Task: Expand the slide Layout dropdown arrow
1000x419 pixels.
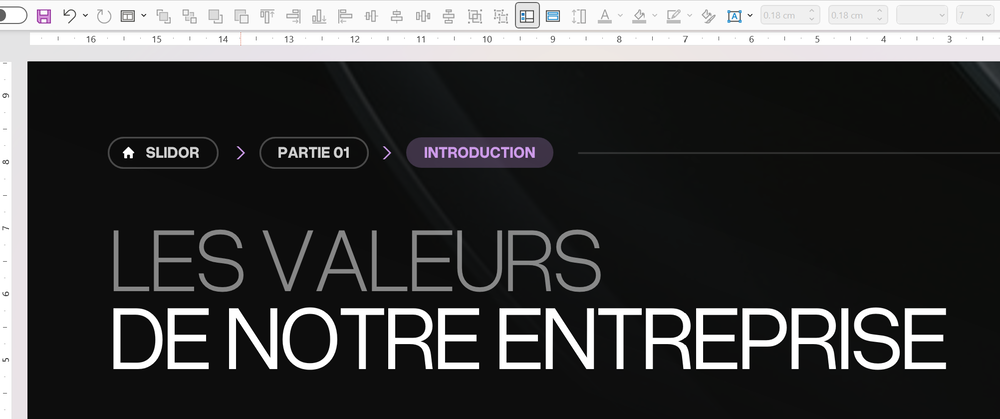Action: (x=143, y=16)
